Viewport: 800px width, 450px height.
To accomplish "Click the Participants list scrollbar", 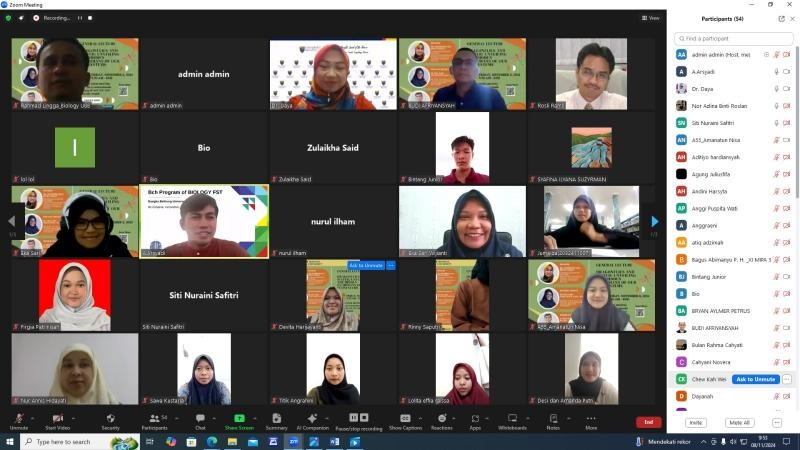I will 796,122.
